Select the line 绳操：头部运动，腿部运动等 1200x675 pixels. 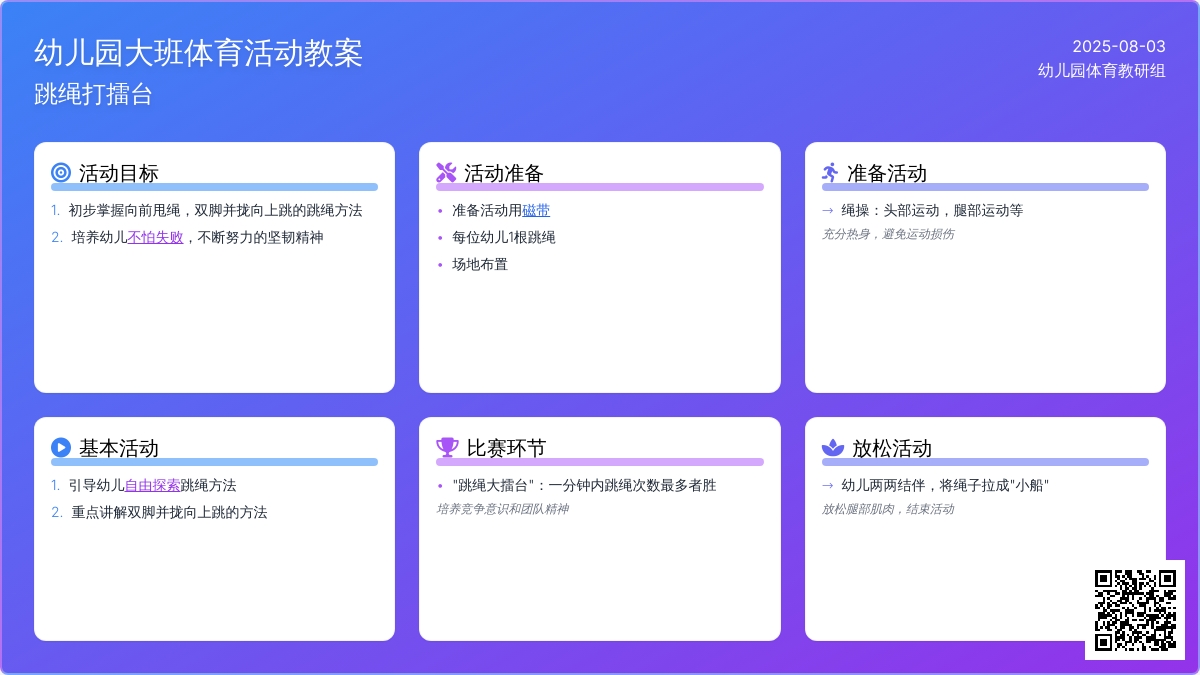pos(932,211)
